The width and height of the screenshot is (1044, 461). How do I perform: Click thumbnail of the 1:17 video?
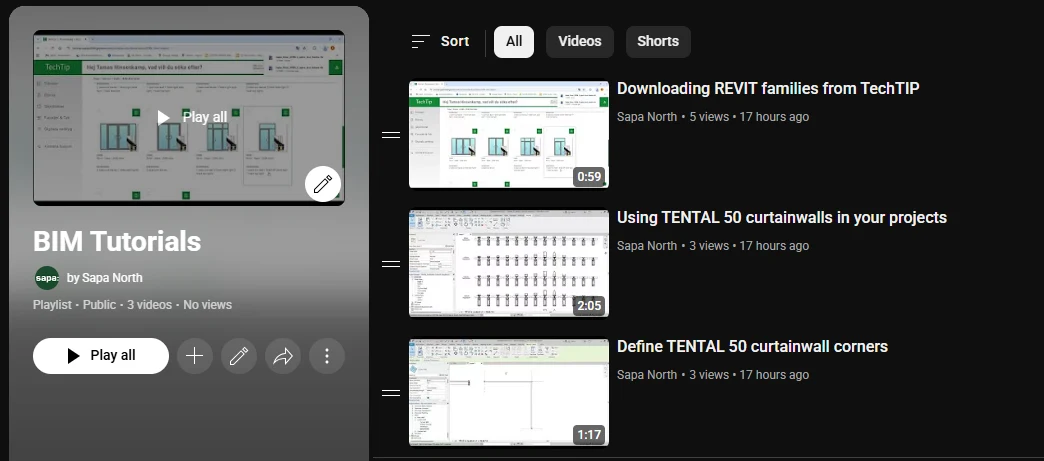pyautogui.click(x=509, y=392)
